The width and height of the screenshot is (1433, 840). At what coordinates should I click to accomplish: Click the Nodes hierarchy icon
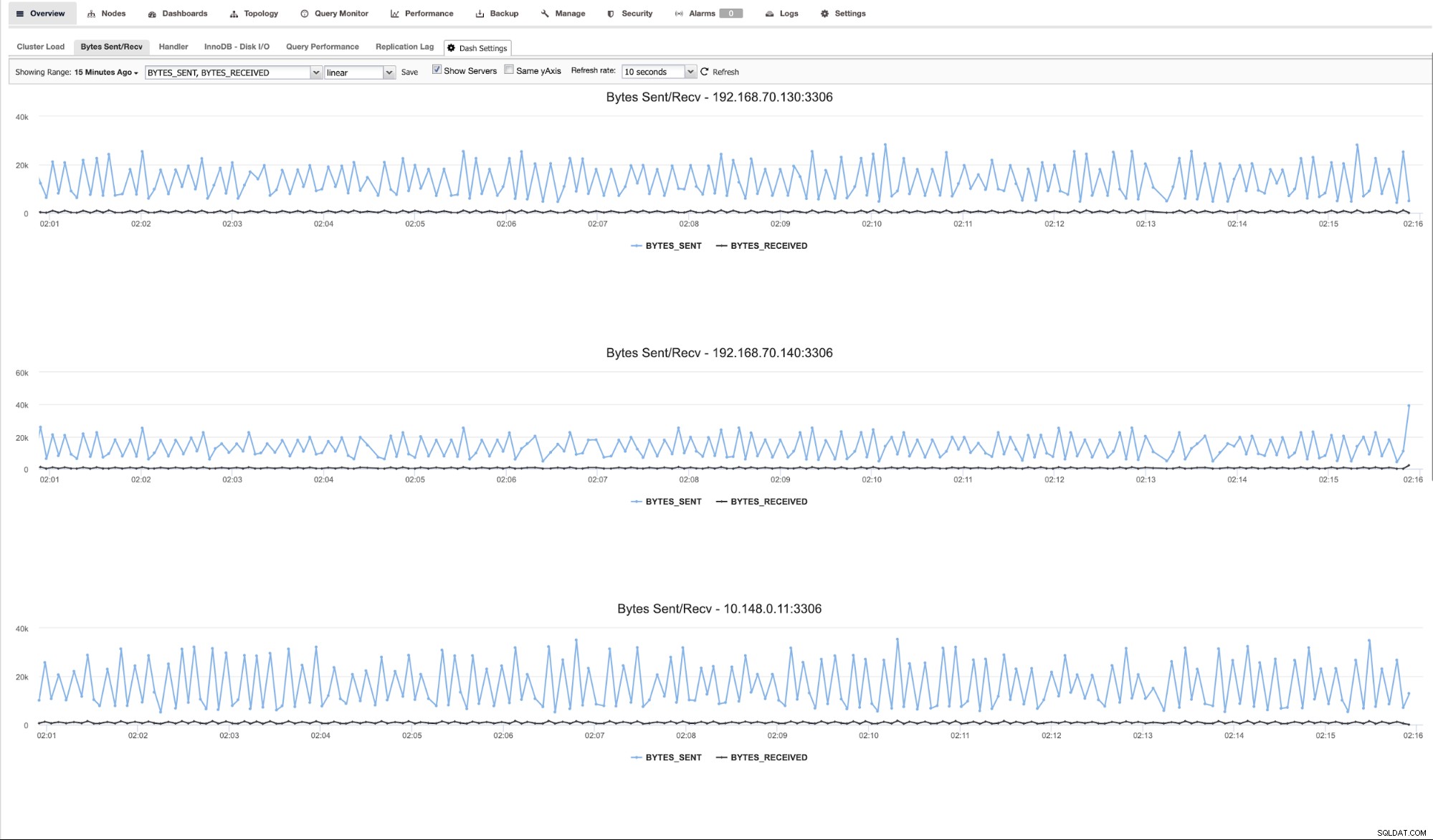coord(91,14)
